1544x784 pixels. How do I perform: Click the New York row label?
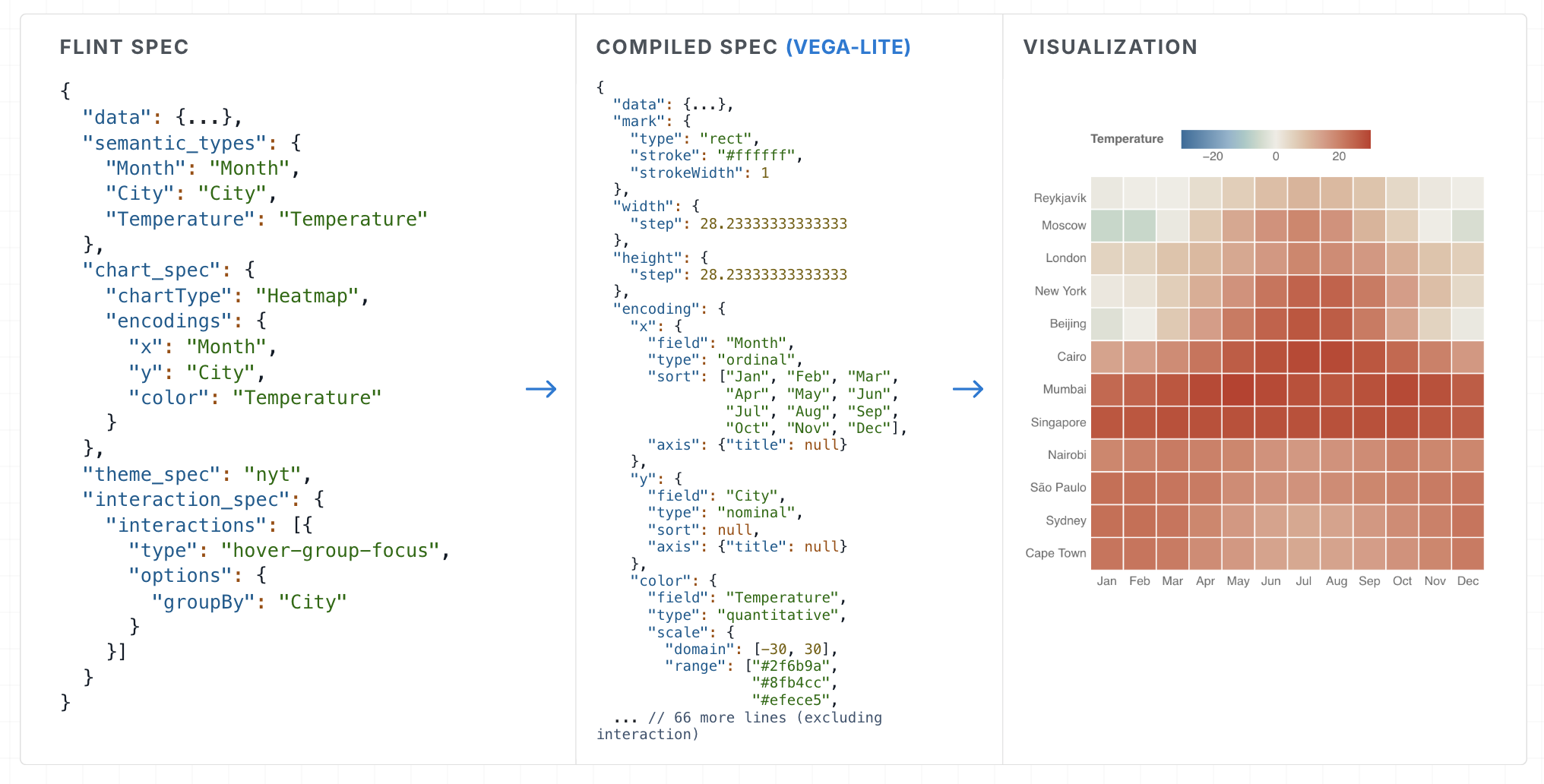(1061, 291)
